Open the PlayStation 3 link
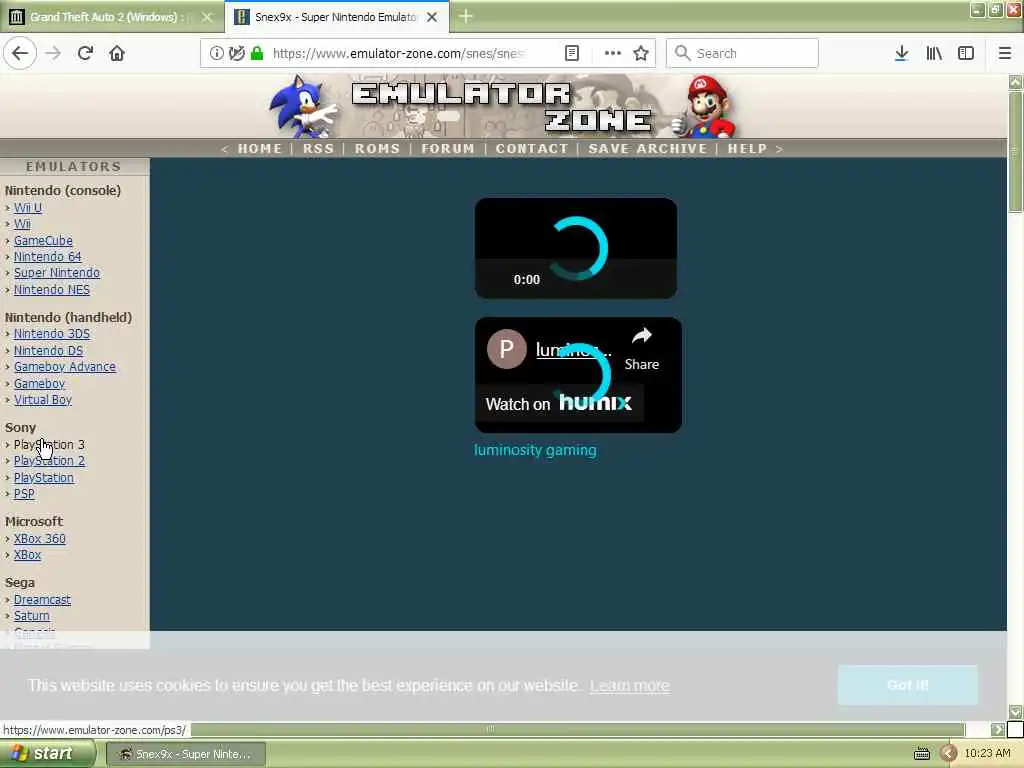 coord(49,444)
